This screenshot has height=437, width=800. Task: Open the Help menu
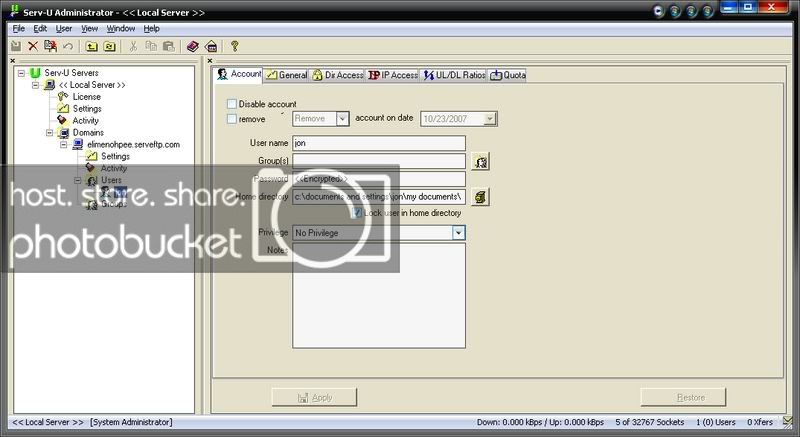pos(152,29)
